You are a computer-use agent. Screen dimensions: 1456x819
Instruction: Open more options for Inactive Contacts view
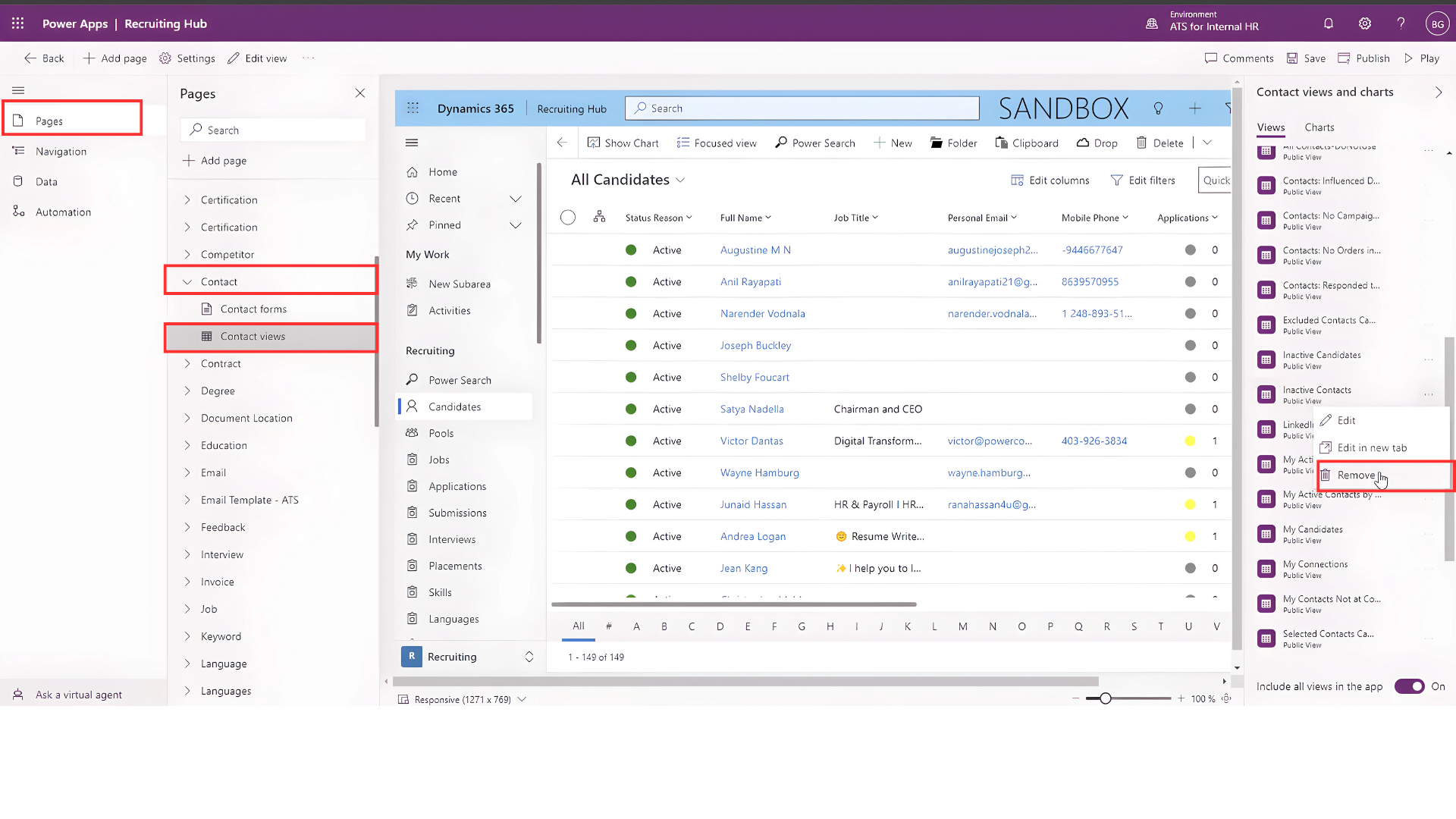pyautogui.click(x=1429, y=394)
